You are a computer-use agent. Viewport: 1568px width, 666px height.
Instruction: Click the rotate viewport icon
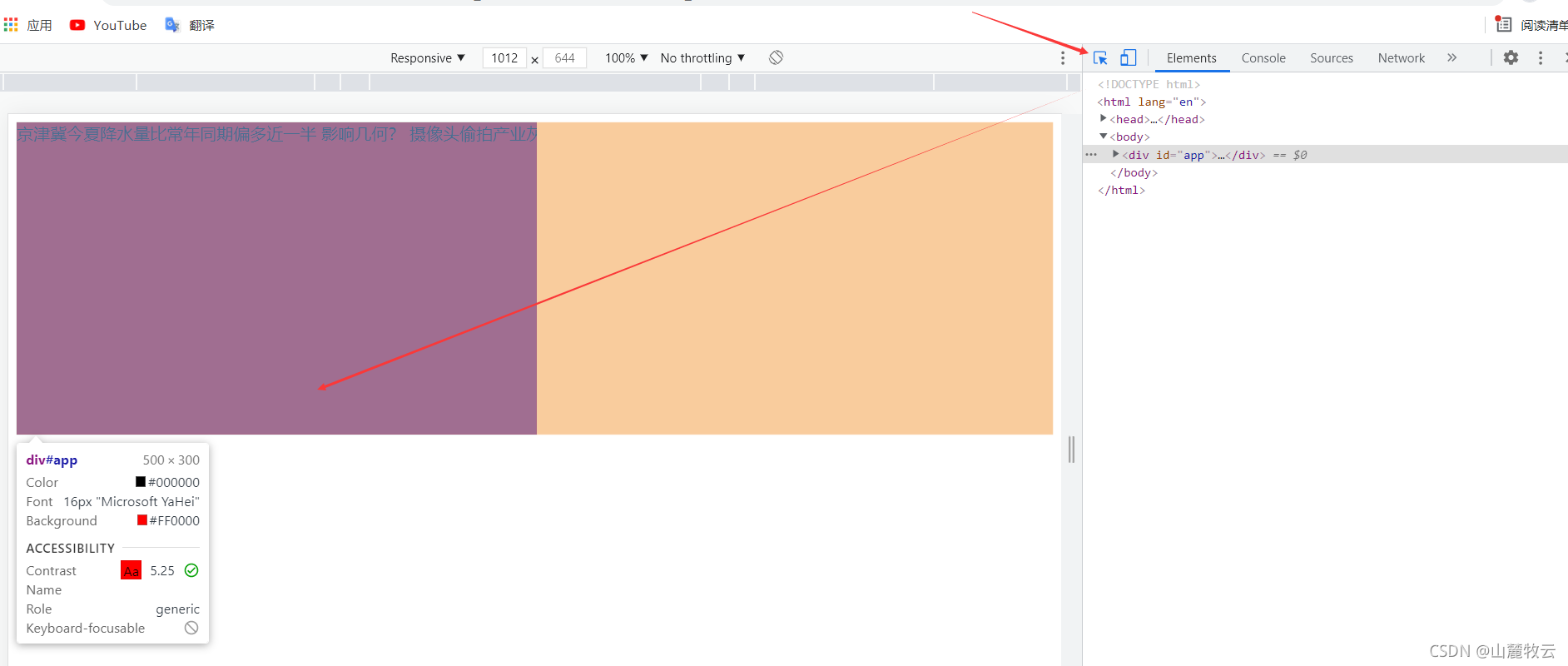pos(776,57)
